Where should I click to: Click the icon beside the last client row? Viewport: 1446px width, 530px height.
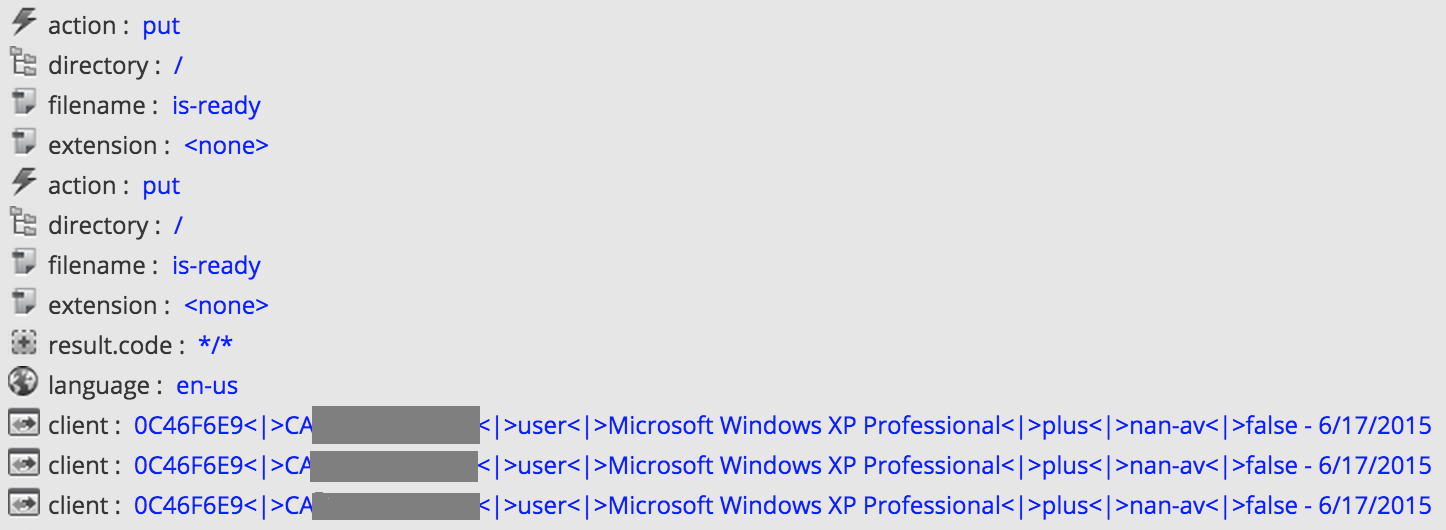point(23,504)
